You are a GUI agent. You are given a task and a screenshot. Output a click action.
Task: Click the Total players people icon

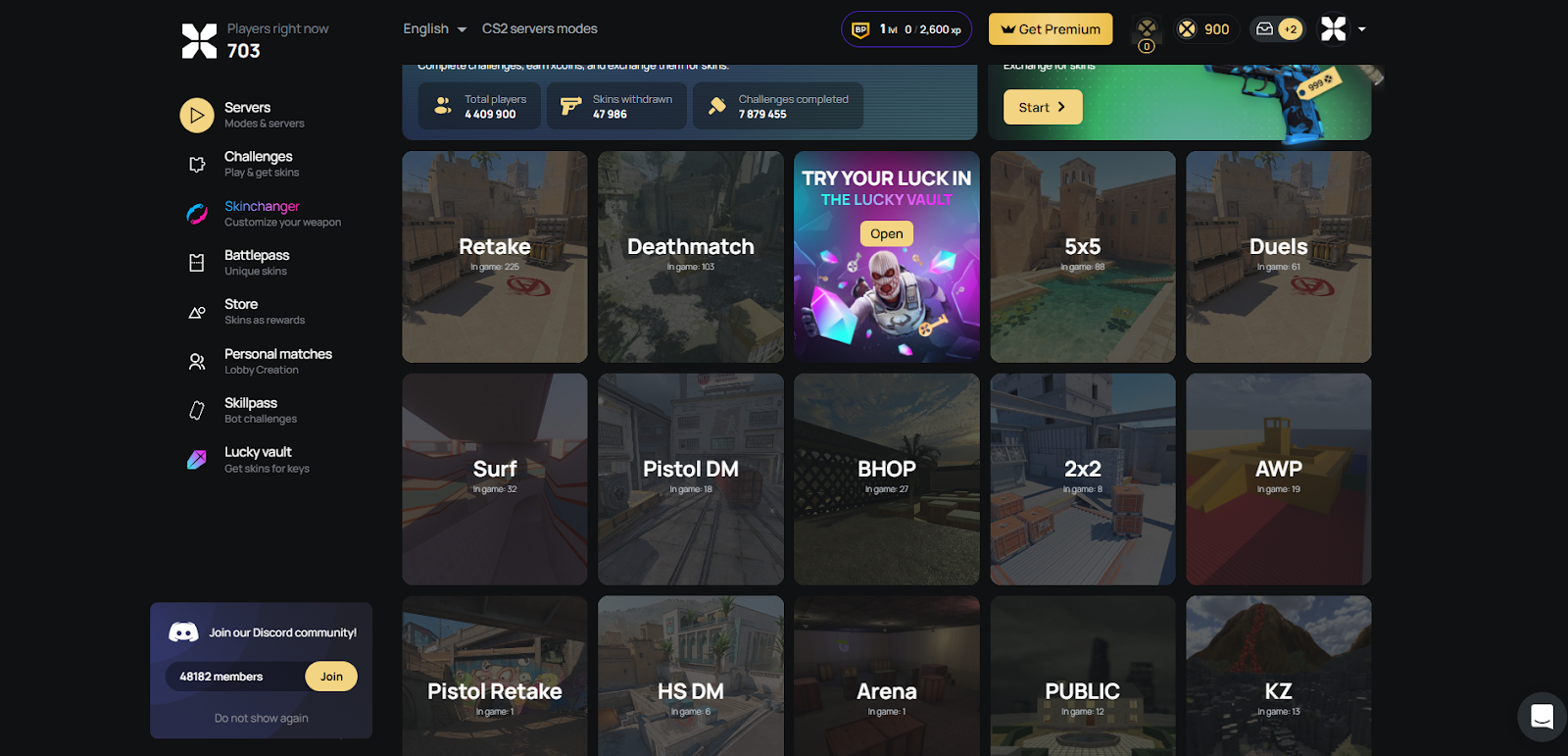[443, 106]
